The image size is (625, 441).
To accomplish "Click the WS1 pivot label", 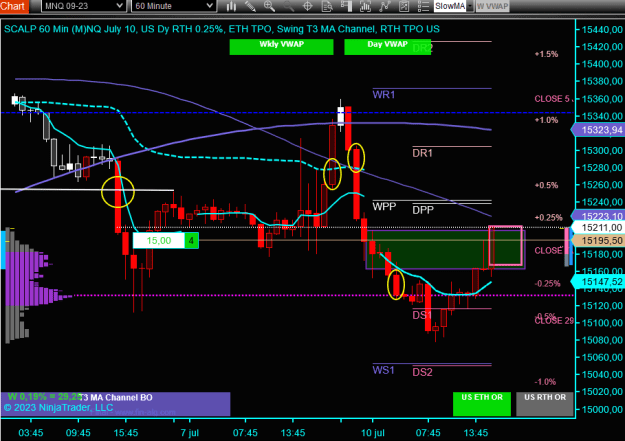I will 383,370.
